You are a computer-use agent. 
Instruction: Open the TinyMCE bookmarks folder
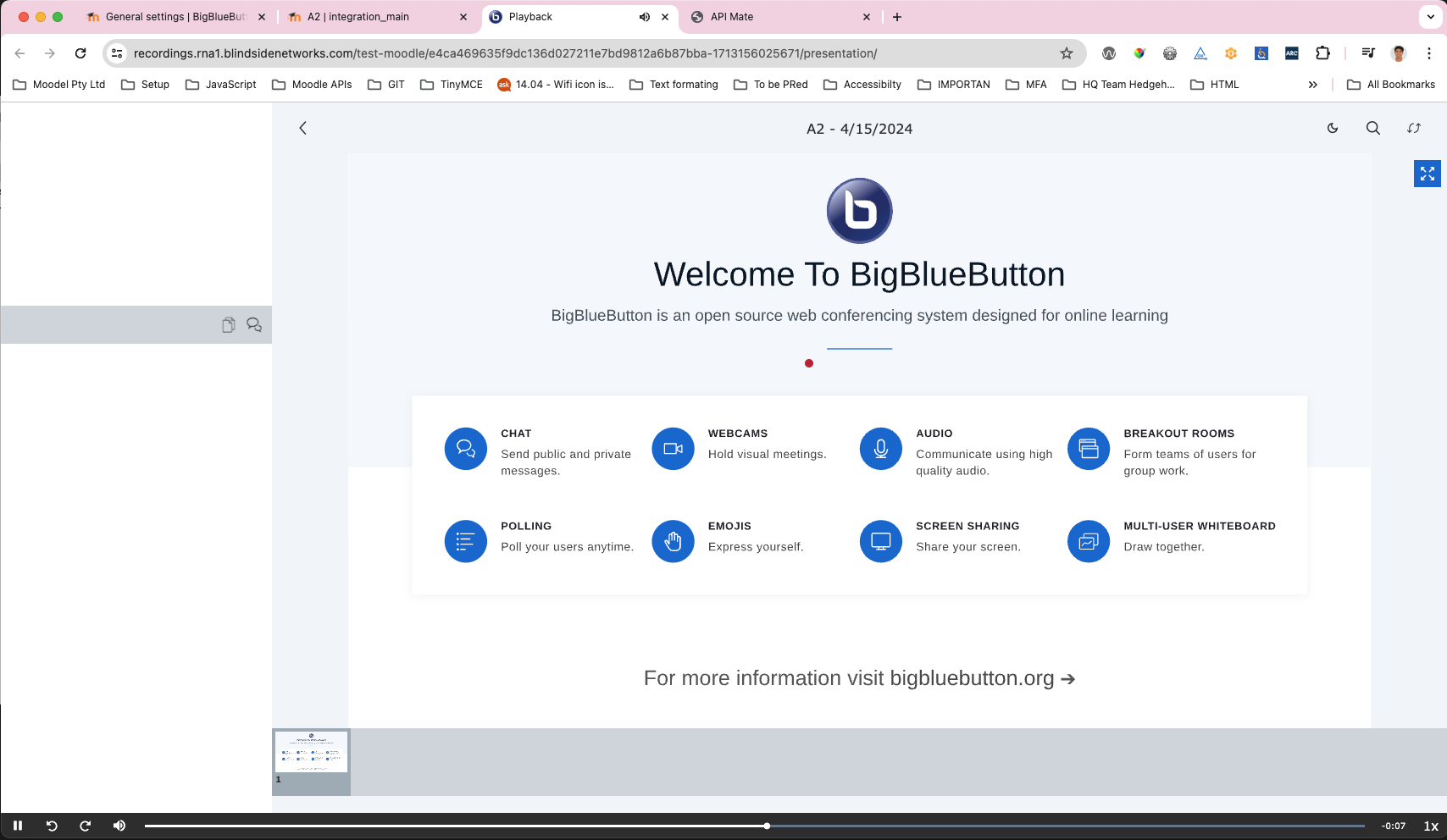click(x=452, y=85)
